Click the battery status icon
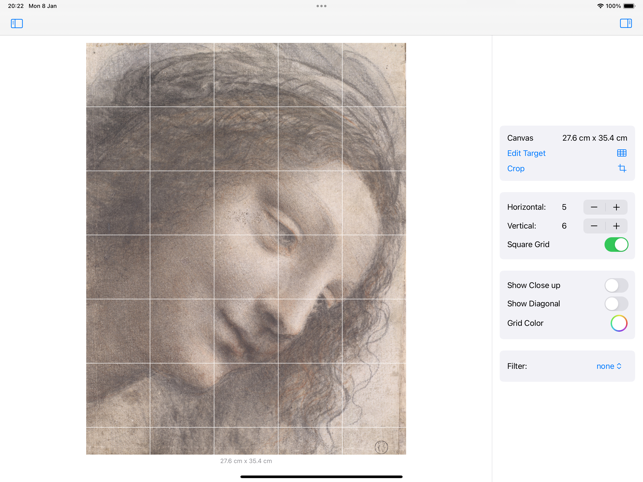The image size is (643, 482). coord(629,6)
